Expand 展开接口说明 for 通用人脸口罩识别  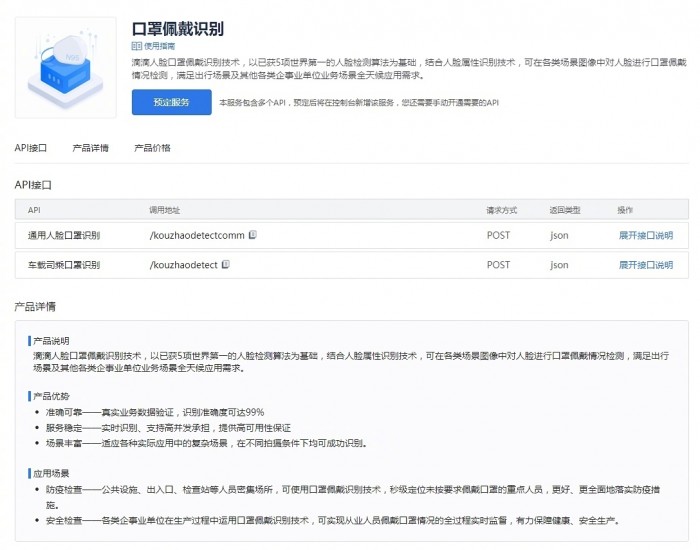coord(645,236)
